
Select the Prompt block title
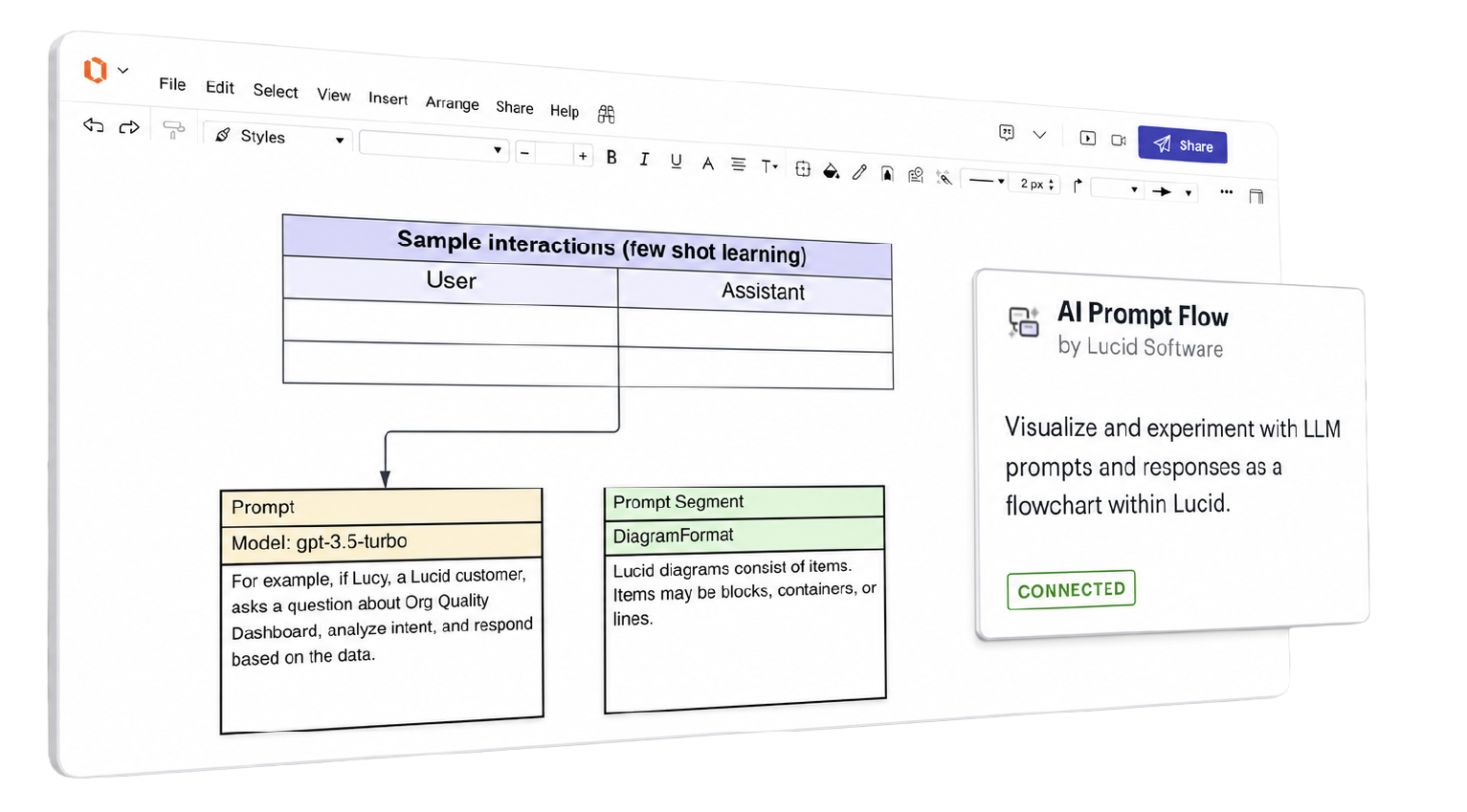tap(381, 506)
